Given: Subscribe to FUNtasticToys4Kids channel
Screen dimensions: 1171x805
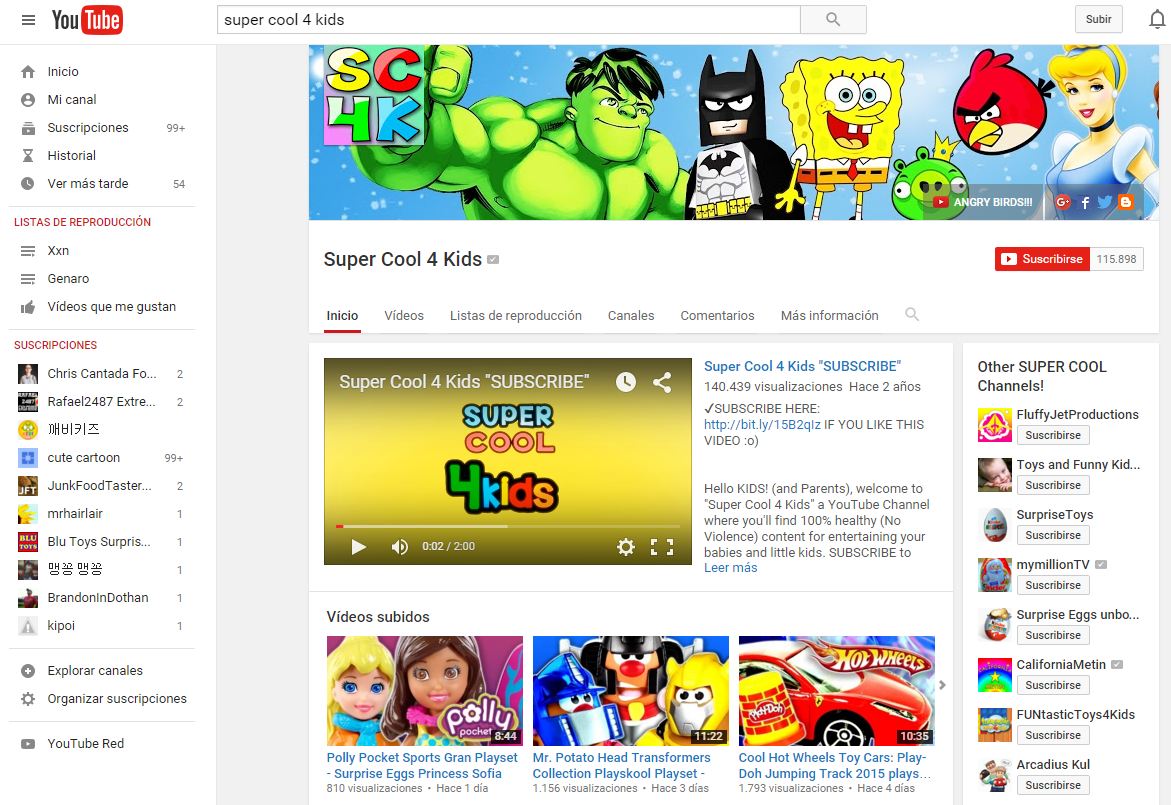Looking at the screenshot, I should pos(1053,736).
